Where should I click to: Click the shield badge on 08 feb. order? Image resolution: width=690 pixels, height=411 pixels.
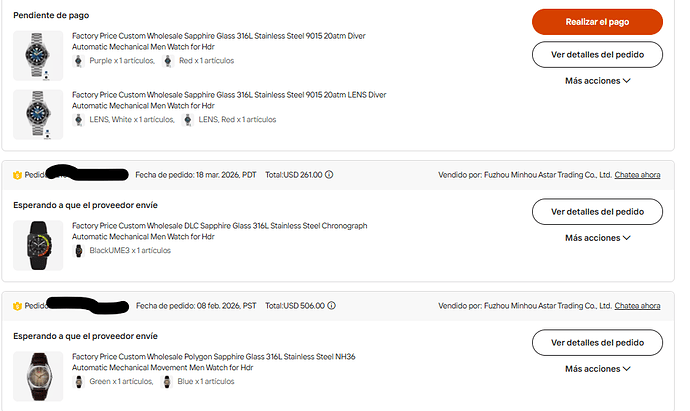click(18, 306)
